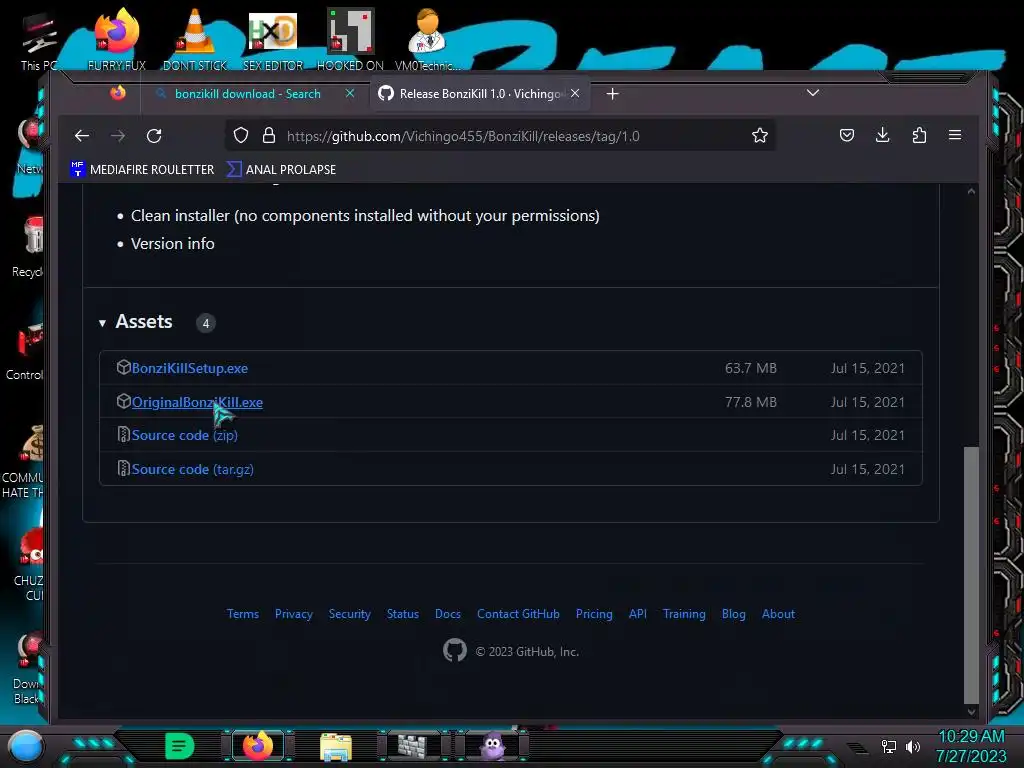Click the BonziKillSetup.exe package icon
The image size is (1024, 768).
click(x=123, y=367)
